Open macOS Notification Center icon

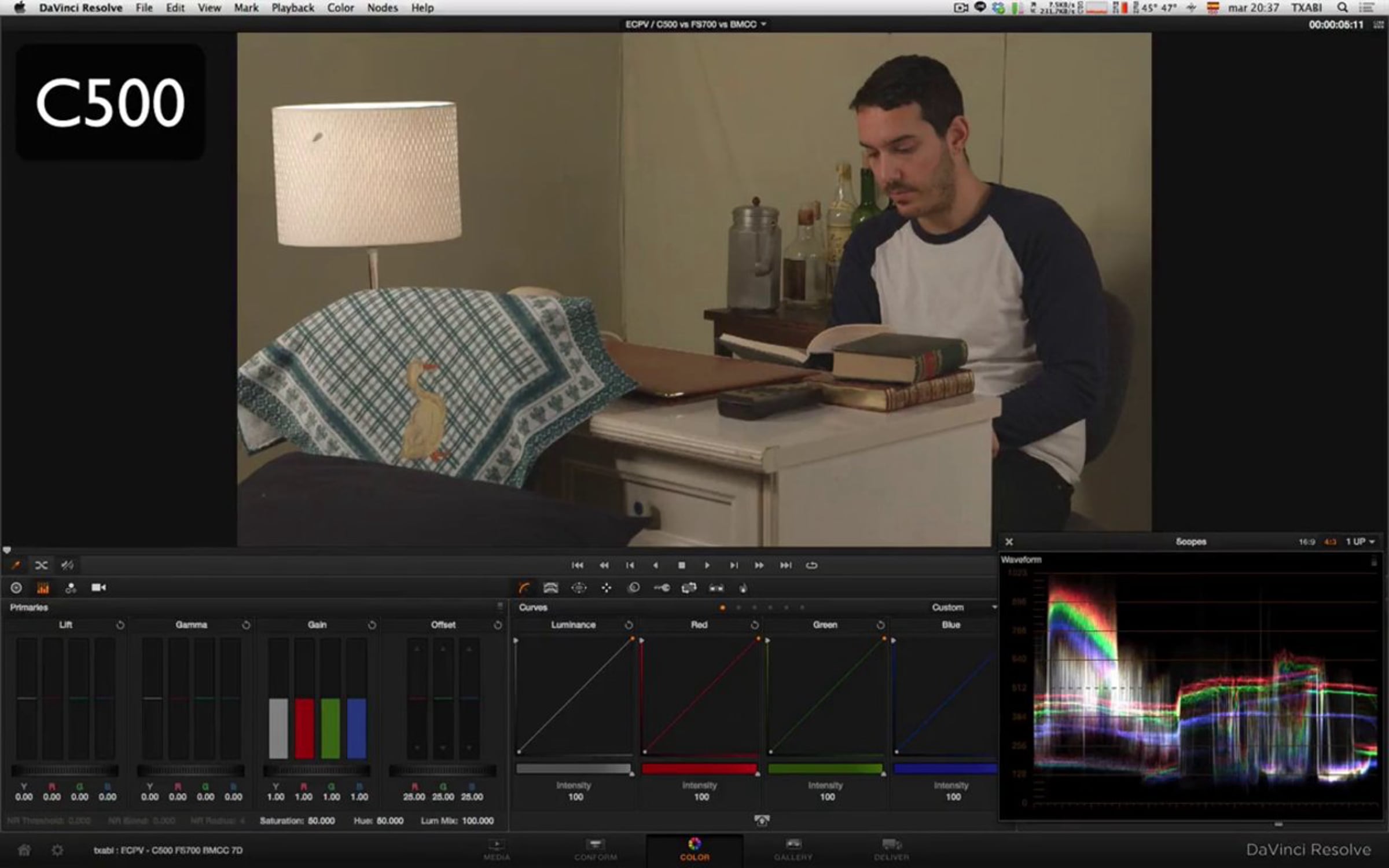1366,8
